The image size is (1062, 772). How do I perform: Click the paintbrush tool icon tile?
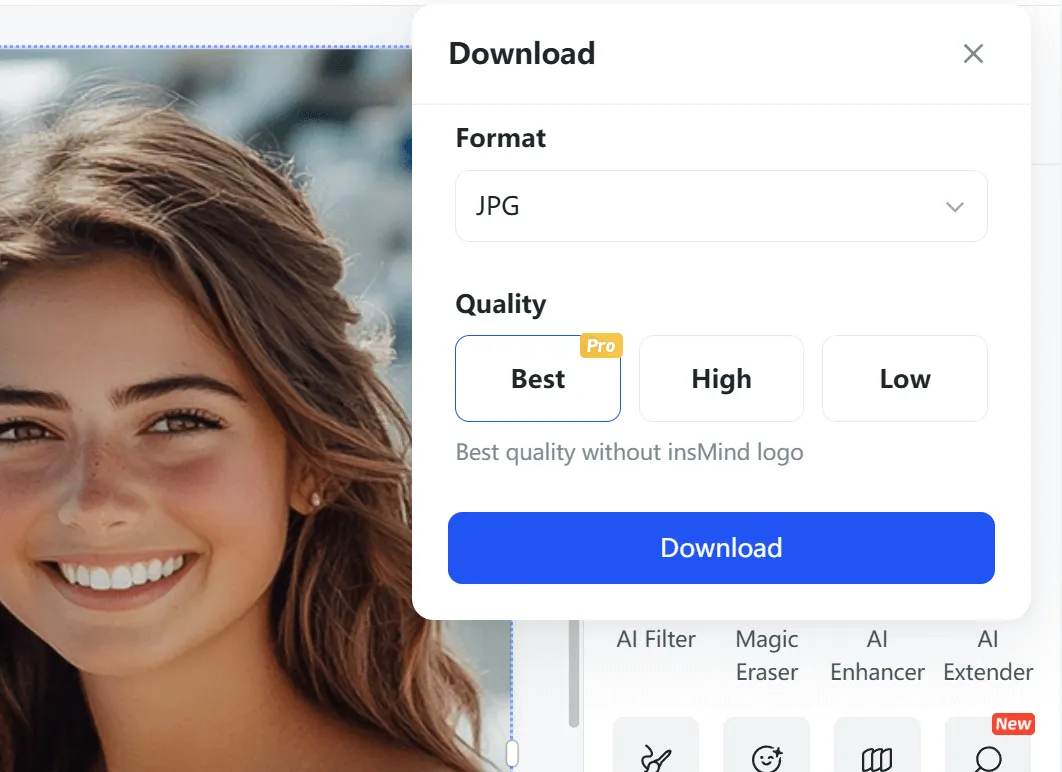coord(656,745)
